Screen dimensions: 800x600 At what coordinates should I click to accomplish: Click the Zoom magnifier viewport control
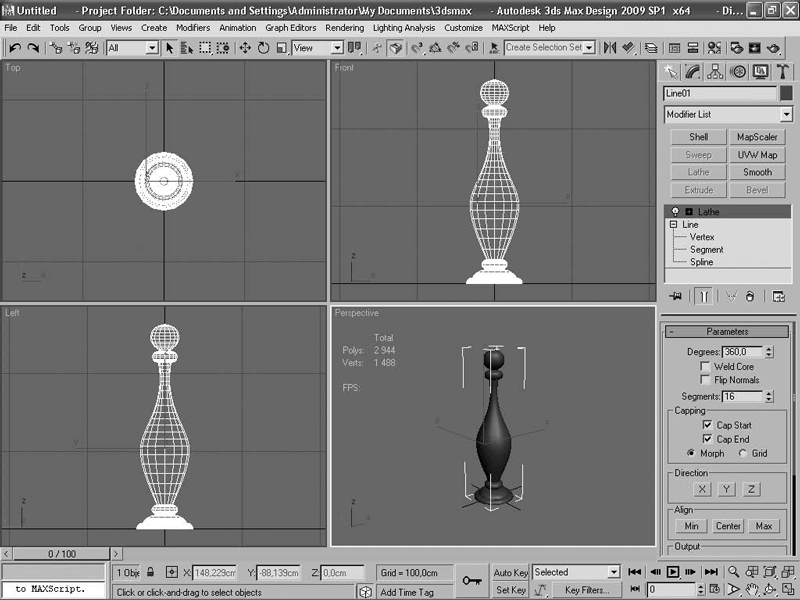tap(733, 572)
